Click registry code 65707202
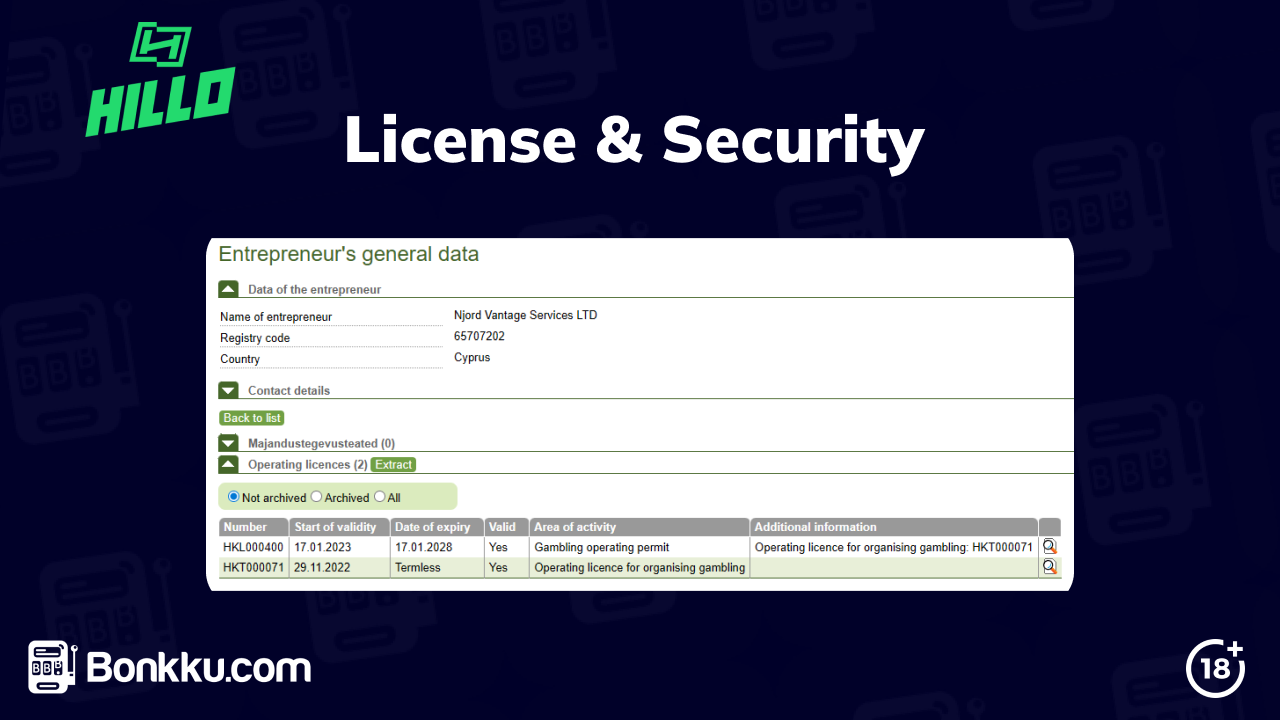The image size is (1280, 720). click(479, 336)
